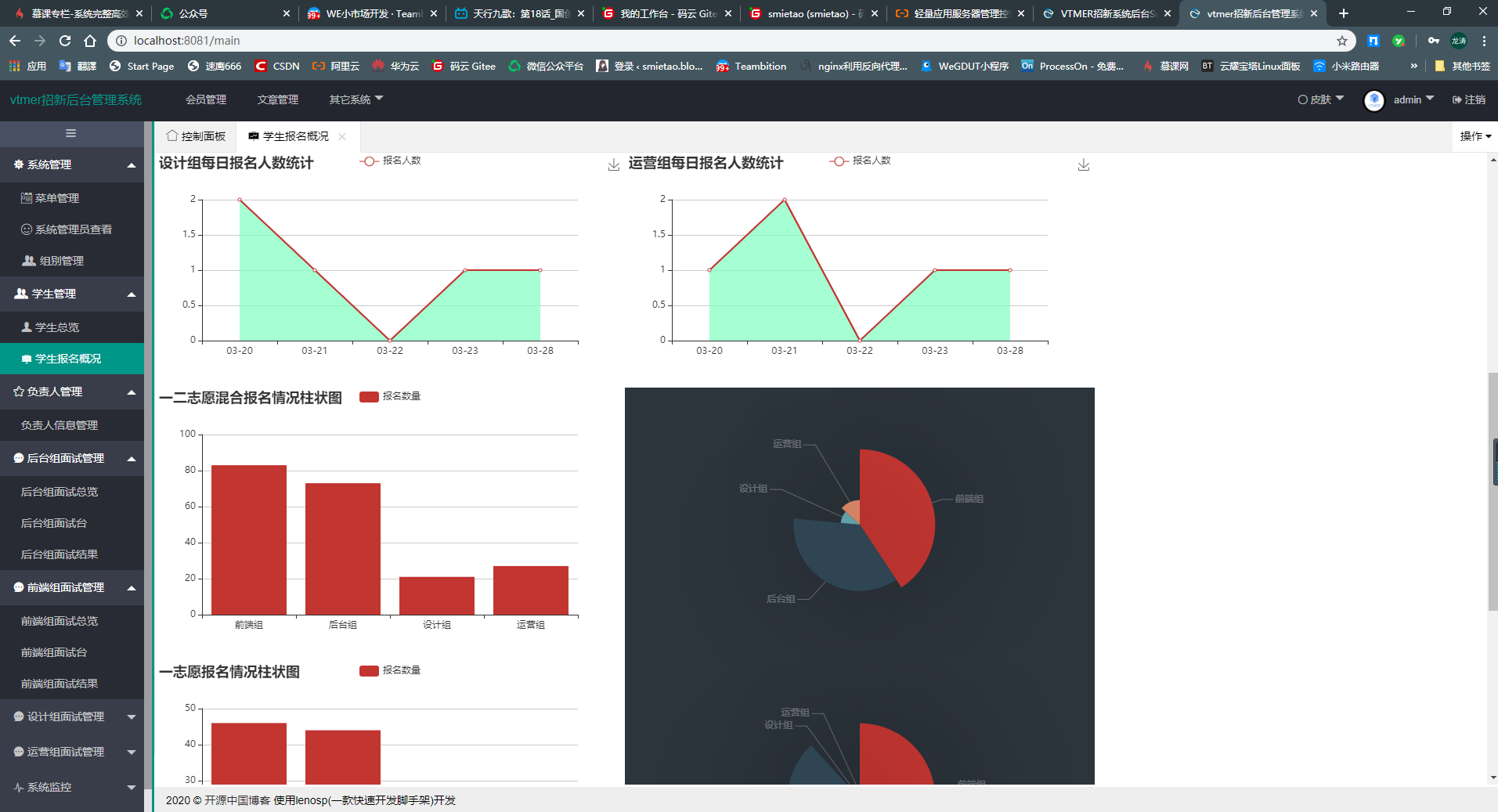The height and width of the screenshot is (812, 1498).
Task: Collapse the 系统管理 sidebar group
Action: tap(72, 164)
